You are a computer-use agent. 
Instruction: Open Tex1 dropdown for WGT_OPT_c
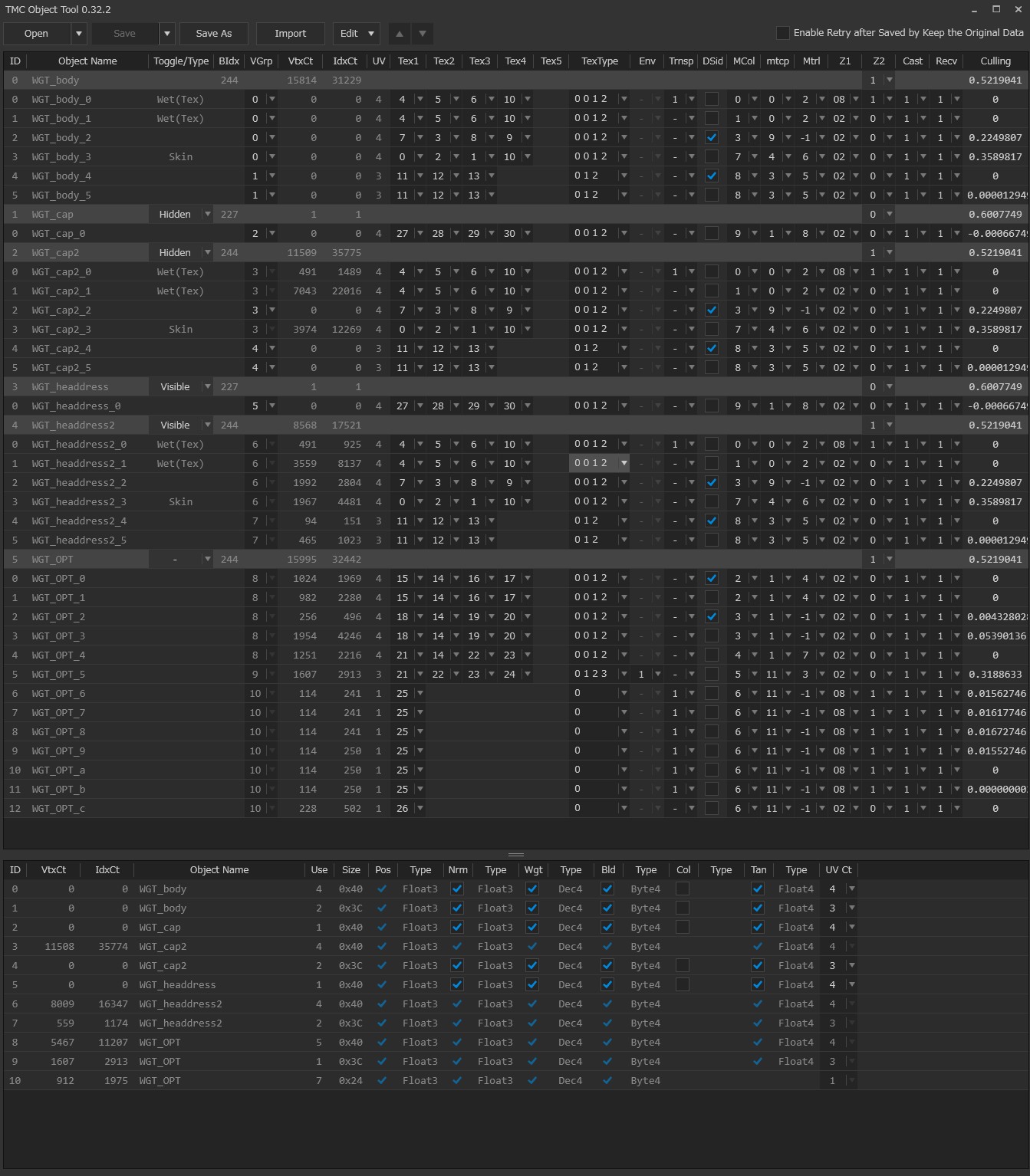[420, 808]
